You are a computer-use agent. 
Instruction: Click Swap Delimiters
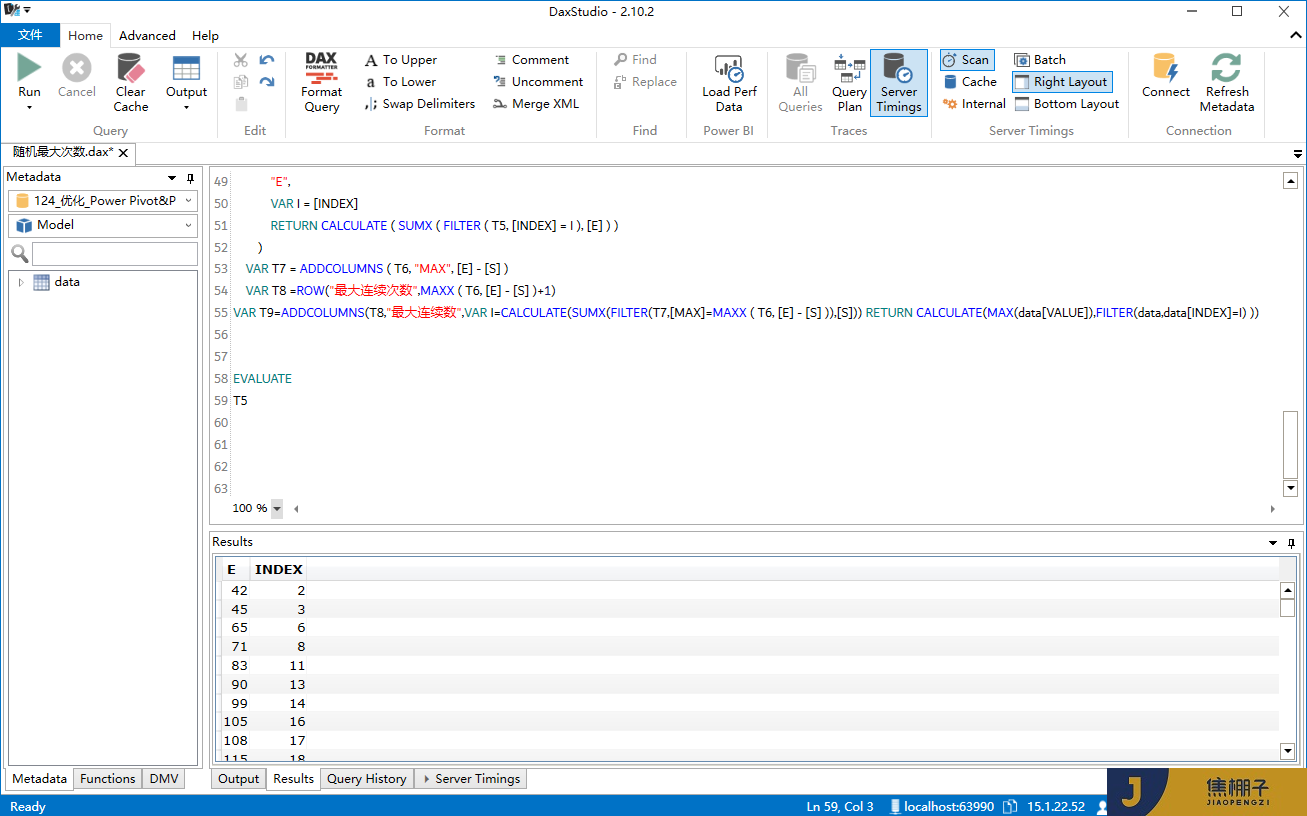[x=419, y=104]
